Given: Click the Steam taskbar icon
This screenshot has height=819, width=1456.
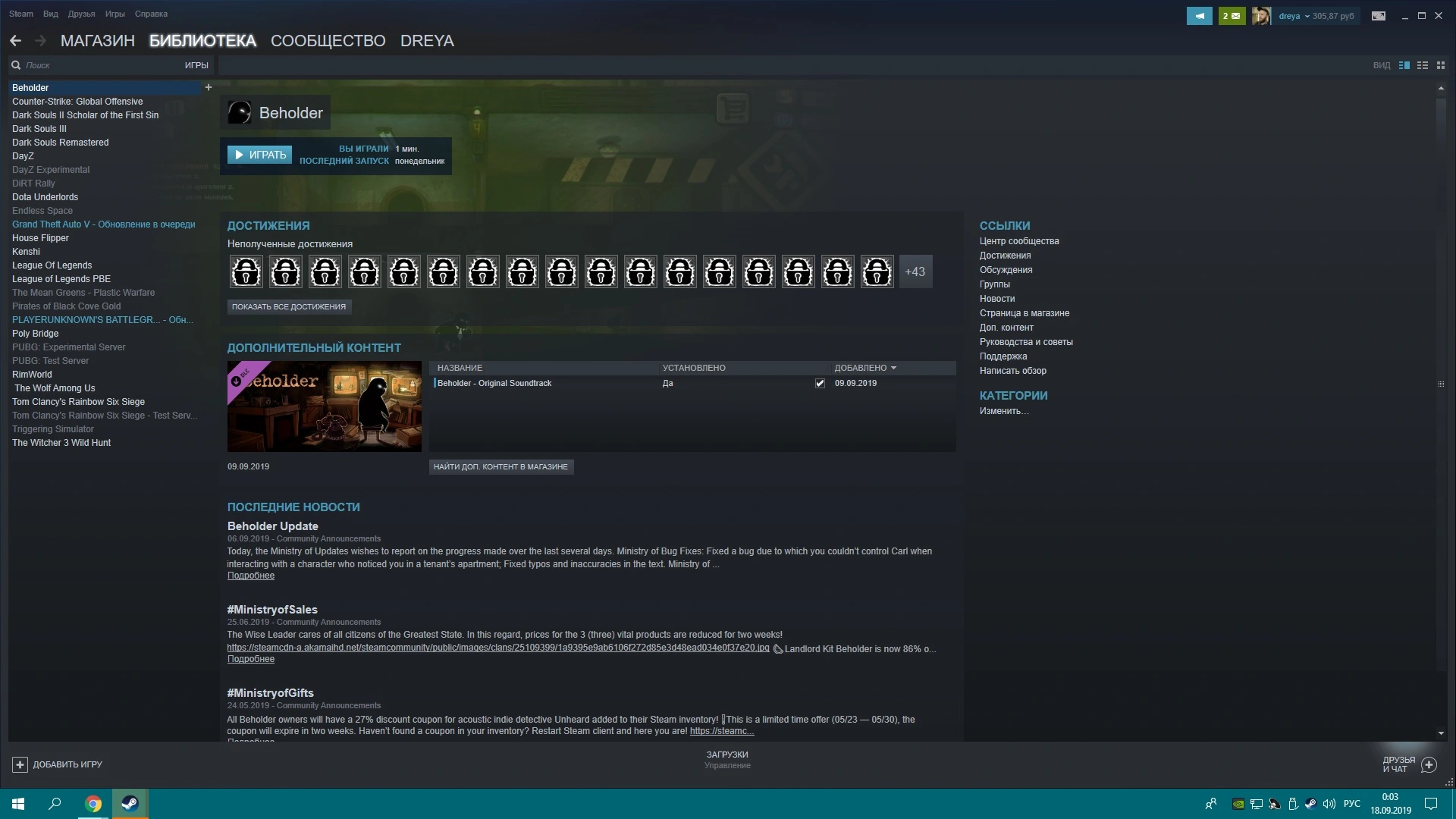Looking at the screenshot, I should coord(130,804).
